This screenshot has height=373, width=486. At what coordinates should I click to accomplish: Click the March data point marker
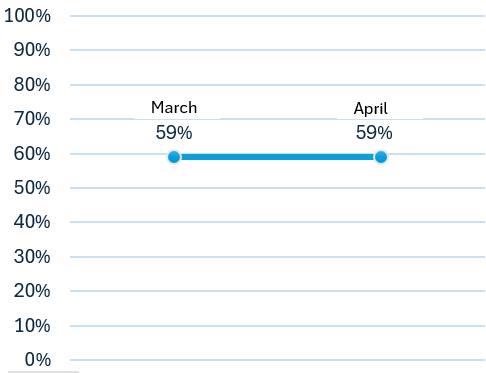174,157
